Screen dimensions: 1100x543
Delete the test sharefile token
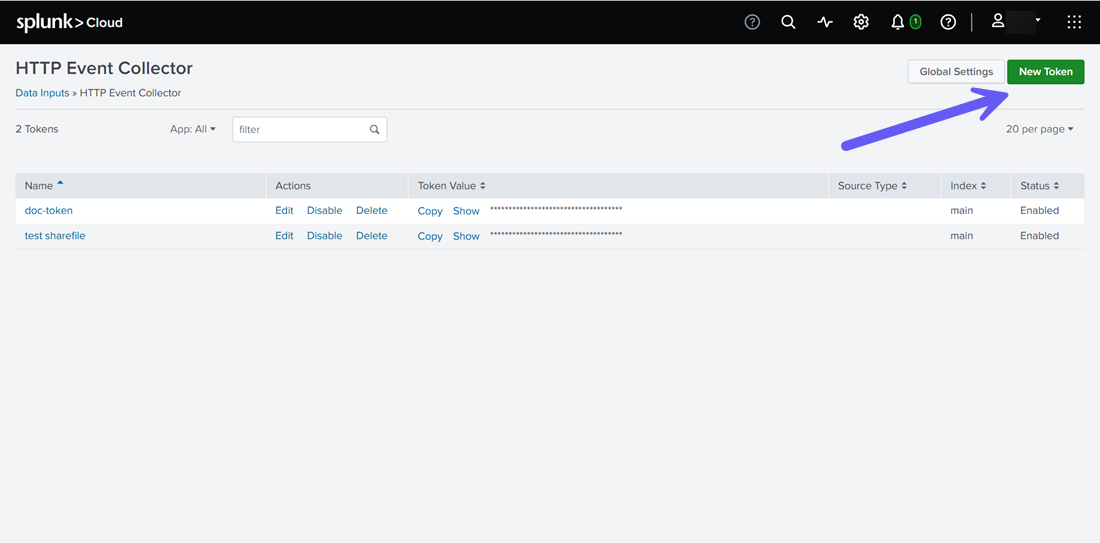pyautogui.click(x=371, y=236)
